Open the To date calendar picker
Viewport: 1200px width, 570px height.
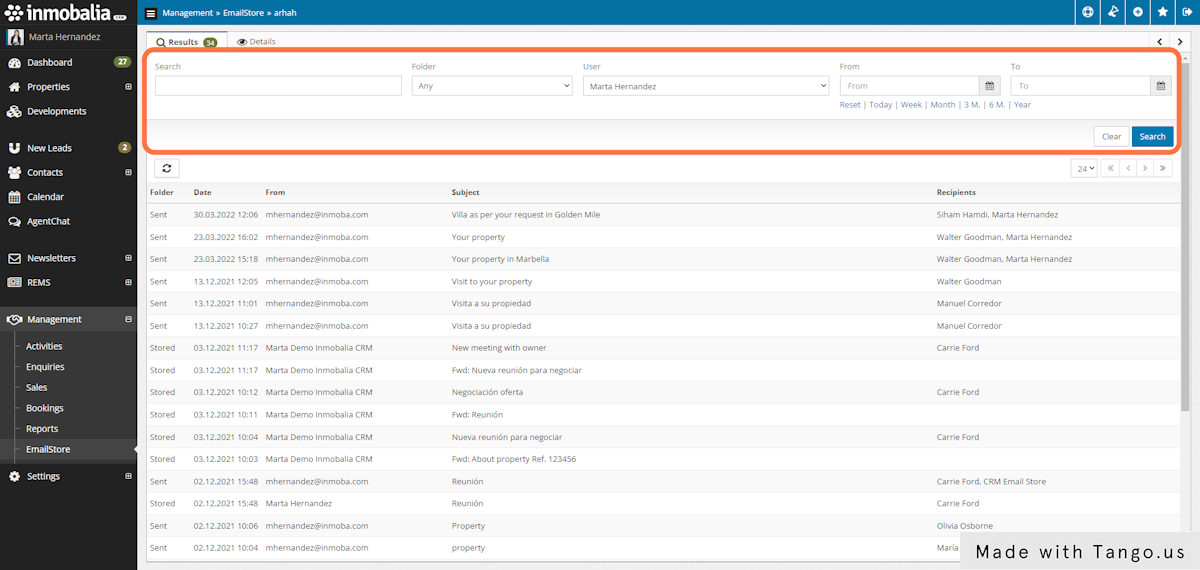[1160, 86]
